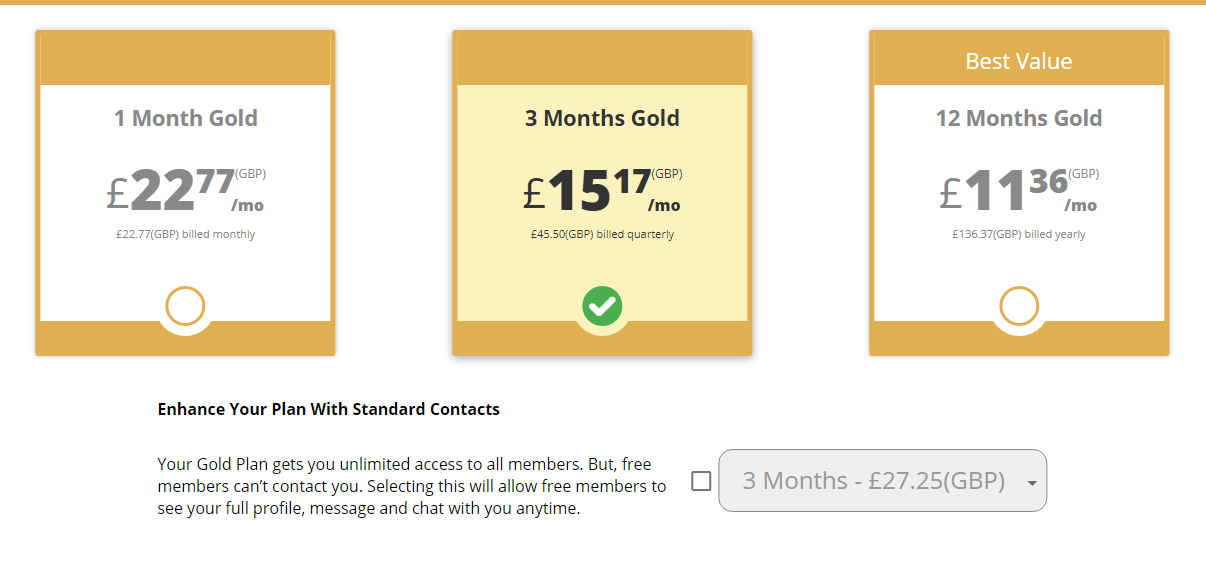Click the £22.77 per month price

pyautogui.click(x=185, y=188)
